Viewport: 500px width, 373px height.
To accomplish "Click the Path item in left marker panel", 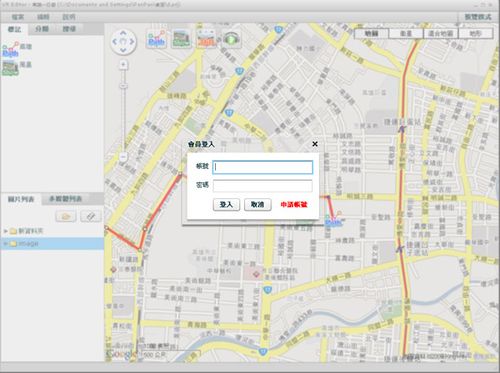I will click(x=16, y=49).
